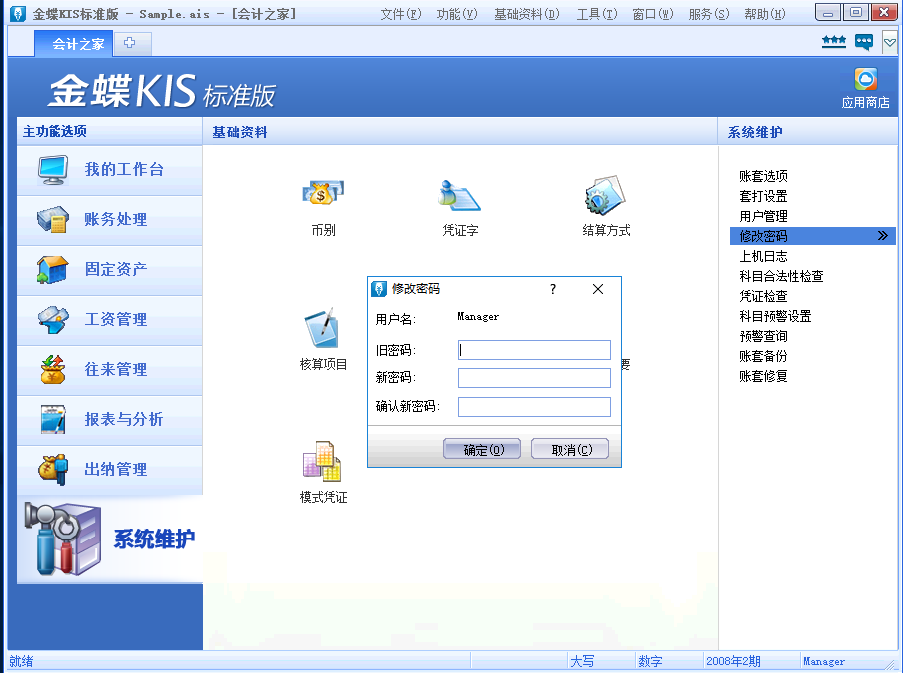
Task: Close the 修改密码 dialog
Action: point(598,289)
